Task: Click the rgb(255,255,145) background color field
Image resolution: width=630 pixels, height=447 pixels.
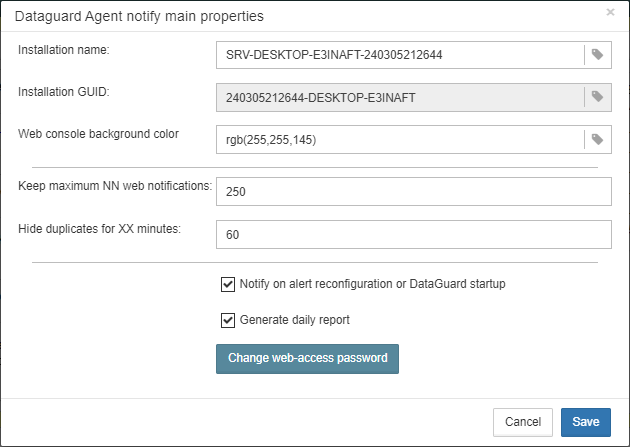Action: pyautogui.click(x=400, y=139)
